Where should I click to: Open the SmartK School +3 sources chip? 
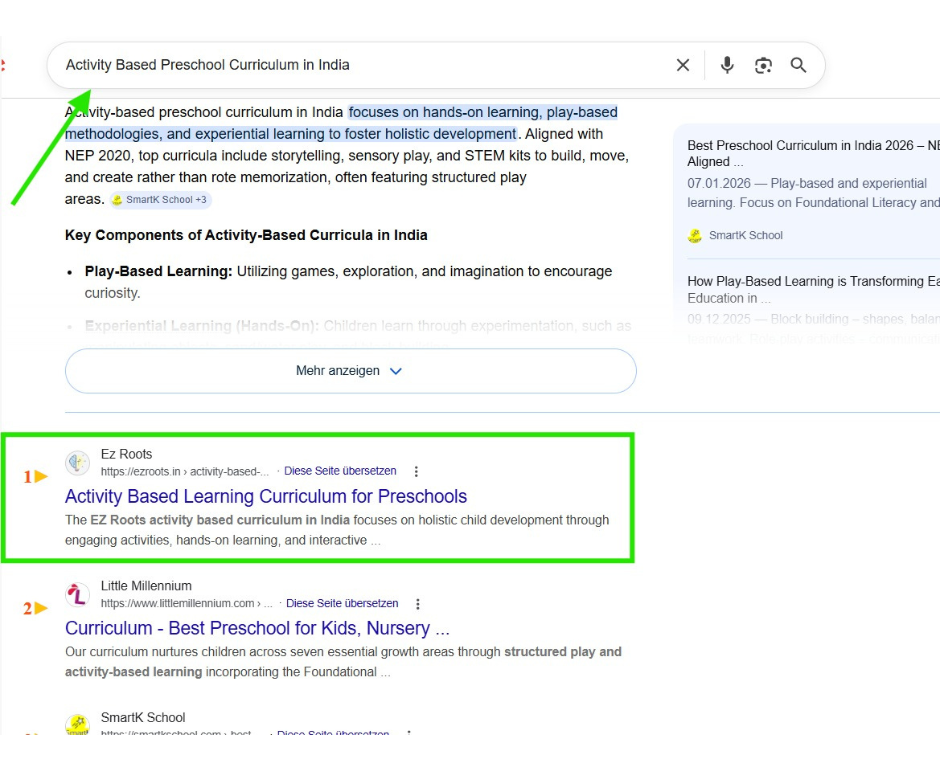[x=160, y=200]
